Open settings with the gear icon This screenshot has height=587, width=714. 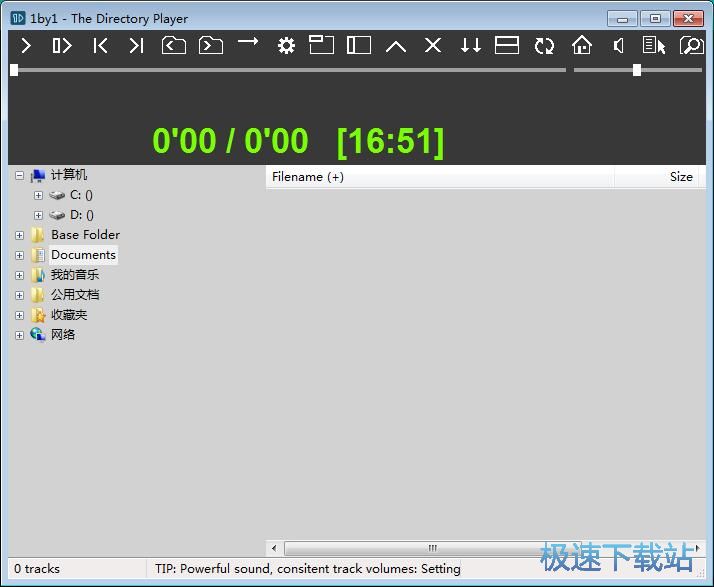pyautogui.click(x=286, y=46)
